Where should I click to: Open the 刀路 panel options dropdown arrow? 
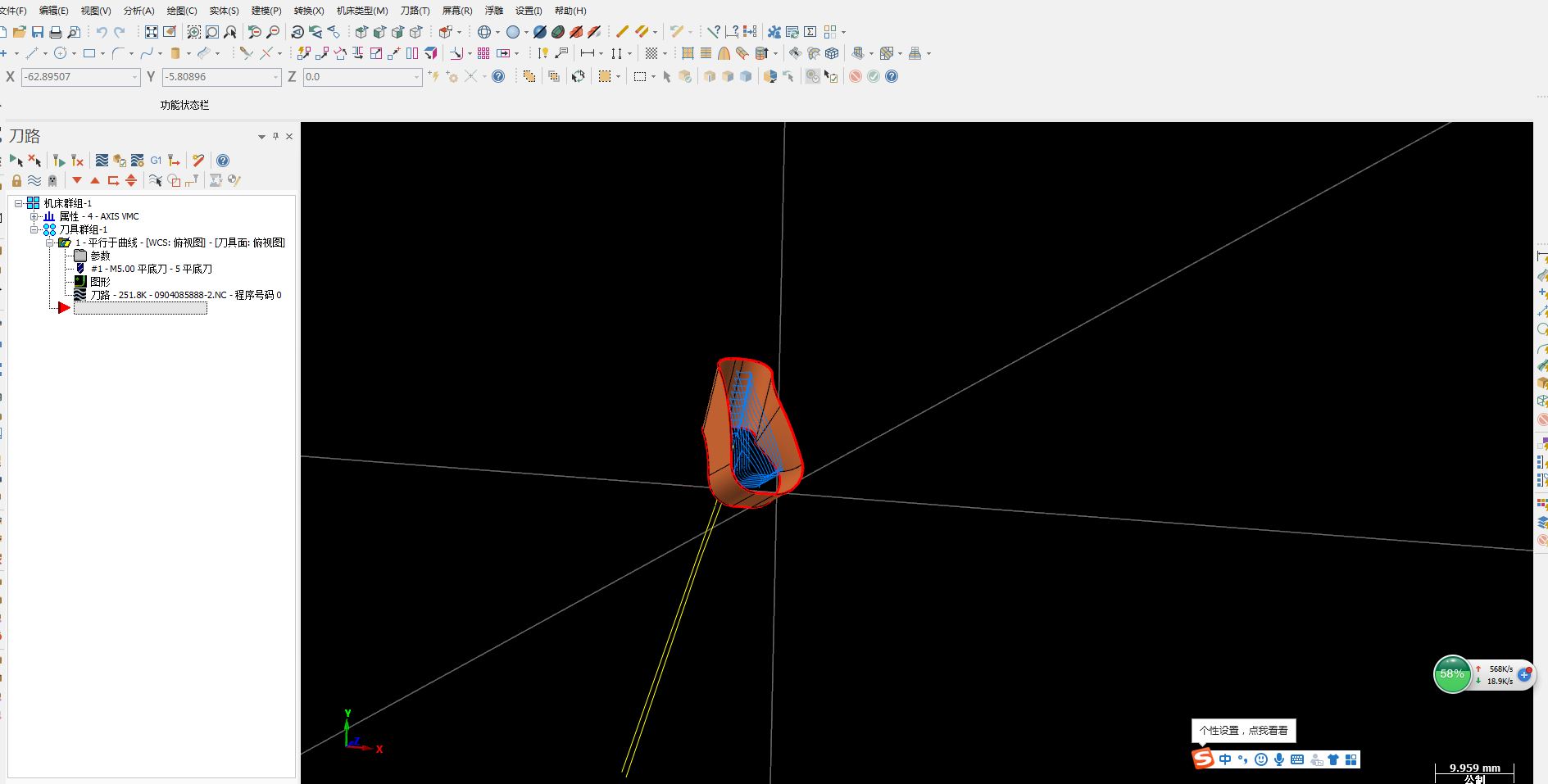[261, 137]
